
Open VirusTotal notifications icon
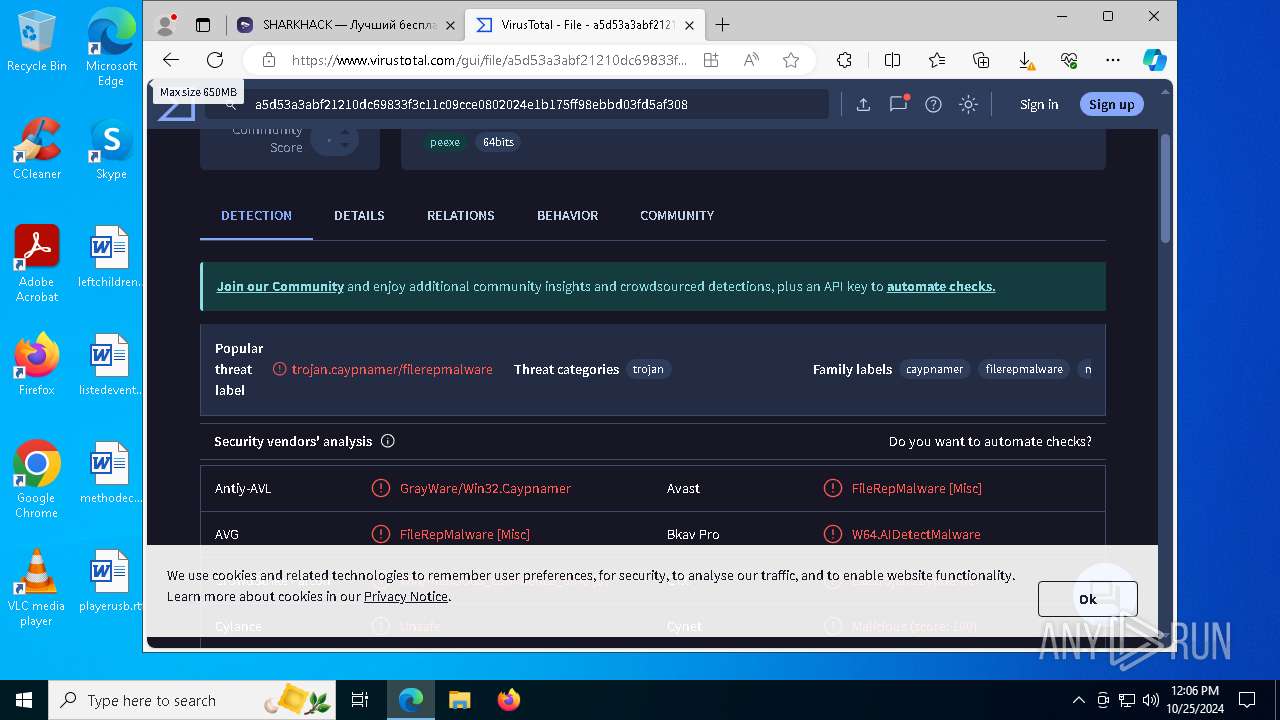tap(898, 104)
